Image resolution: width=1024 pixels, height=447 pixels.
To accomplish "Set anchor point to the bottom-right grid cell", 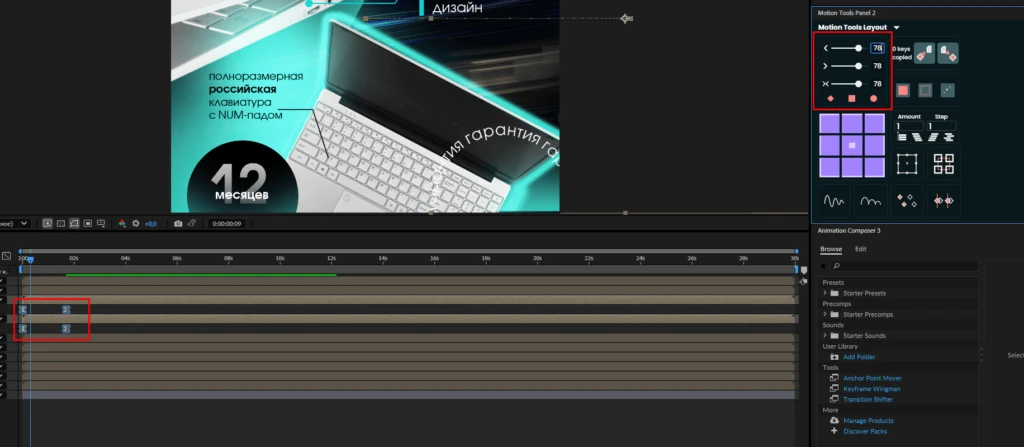I will pos(874,167).
